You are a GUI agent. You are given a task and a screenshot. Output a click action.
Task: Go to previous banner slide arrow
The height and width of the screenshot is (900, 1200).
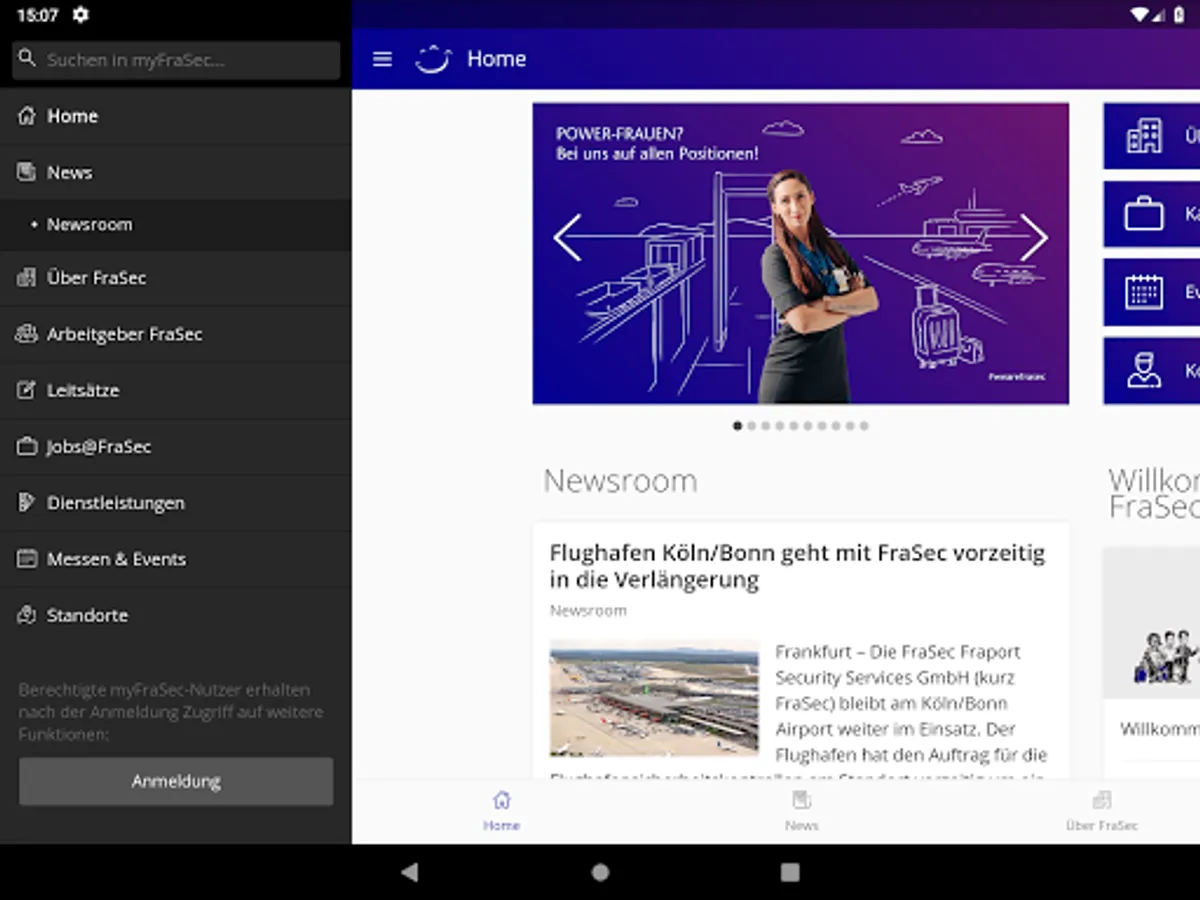coord(568,238)
